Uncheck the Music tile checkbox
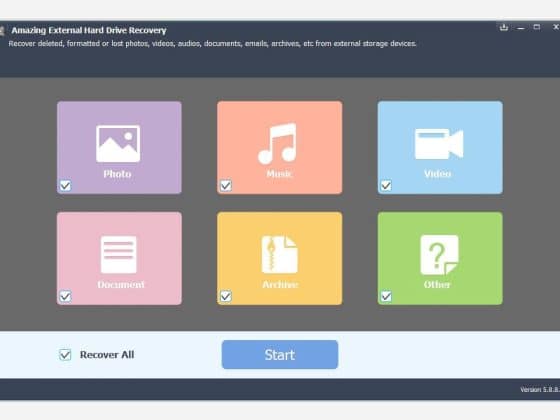Screen dimensions: 560x420 [226, 185]
